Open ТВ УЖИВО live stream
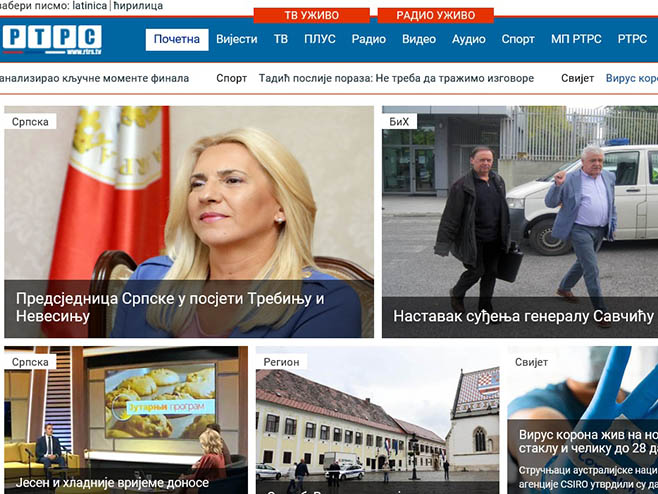This screenshot has height=494, width=658. pyautogui.click(x=311, y=16)
